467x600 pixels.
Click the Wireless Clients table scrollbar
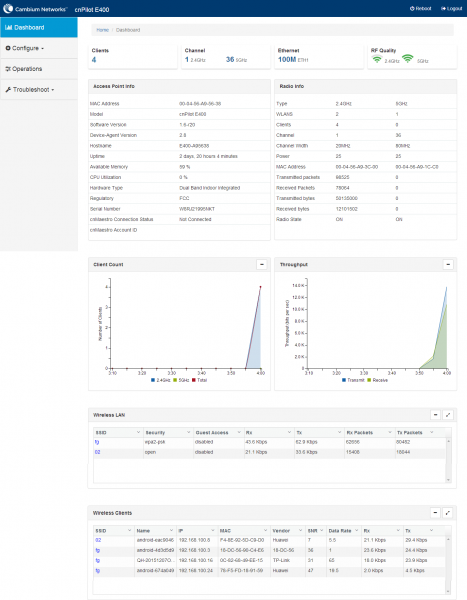click(448, 565)
